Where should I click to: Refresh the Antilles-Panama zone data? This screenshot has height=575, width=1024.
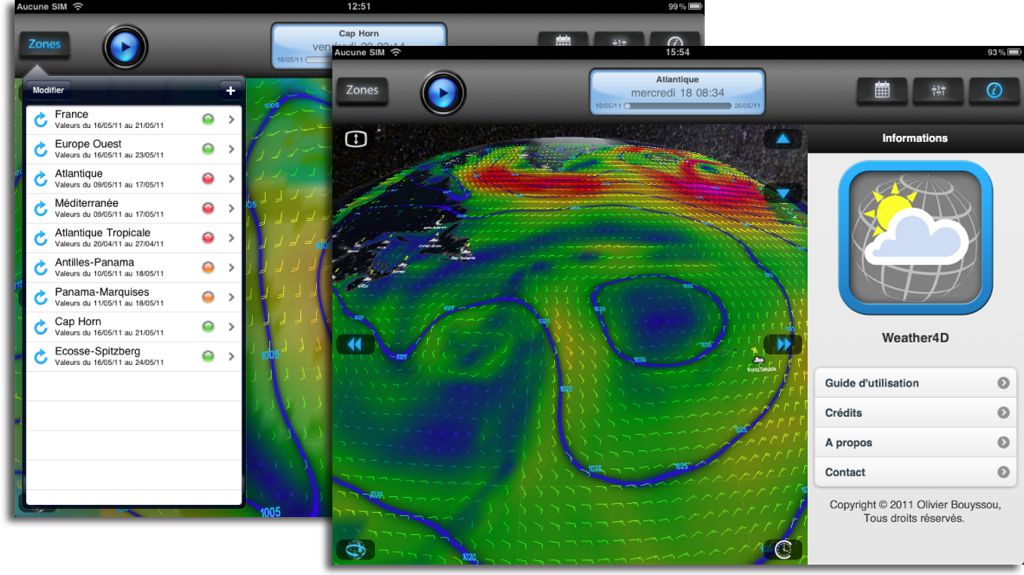[40, 267]
